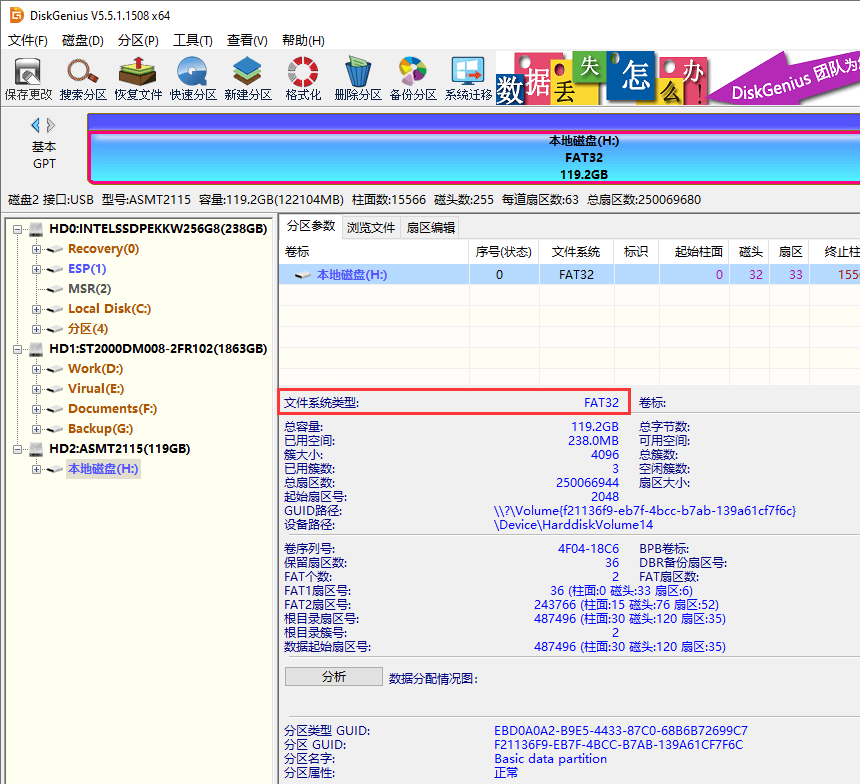This screenshot has height=784, width=860.
Task: Create a new partition with 新建分区
Action: point(248,79)
